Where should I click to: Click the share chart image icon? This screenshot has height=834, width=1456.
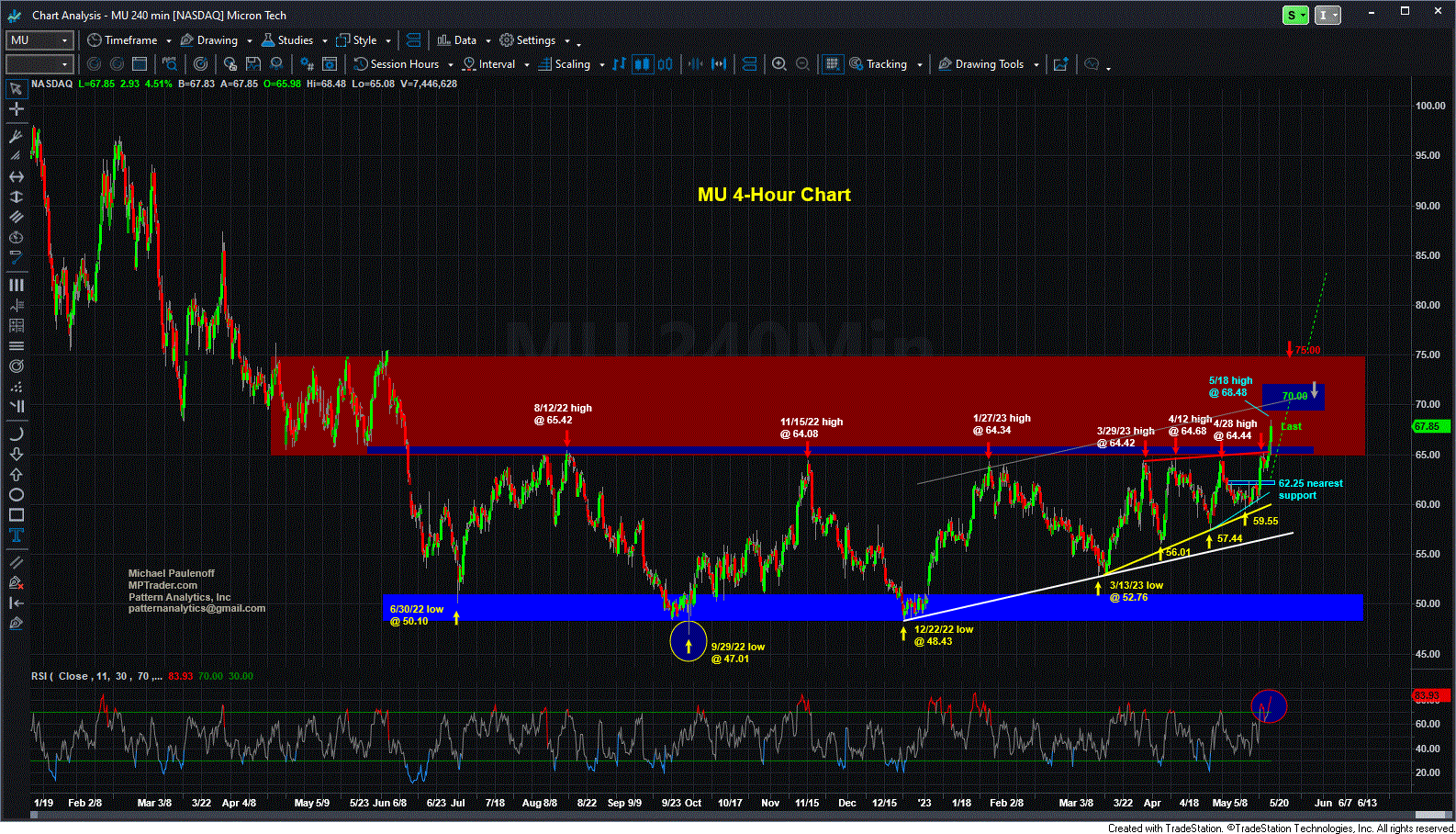click(1060, 64)
